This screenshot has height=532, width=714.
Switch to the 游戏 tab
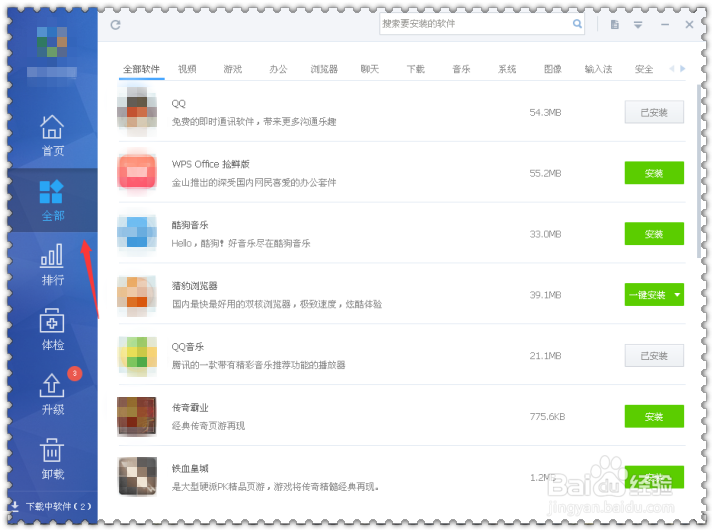click(x=233, y=69)
